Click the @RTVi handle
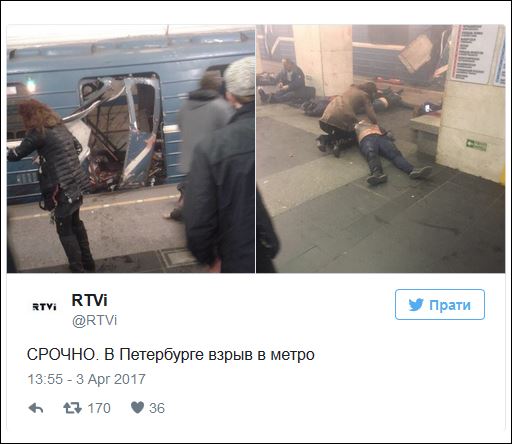Screen dimensions: 512x444 point(94,320)
